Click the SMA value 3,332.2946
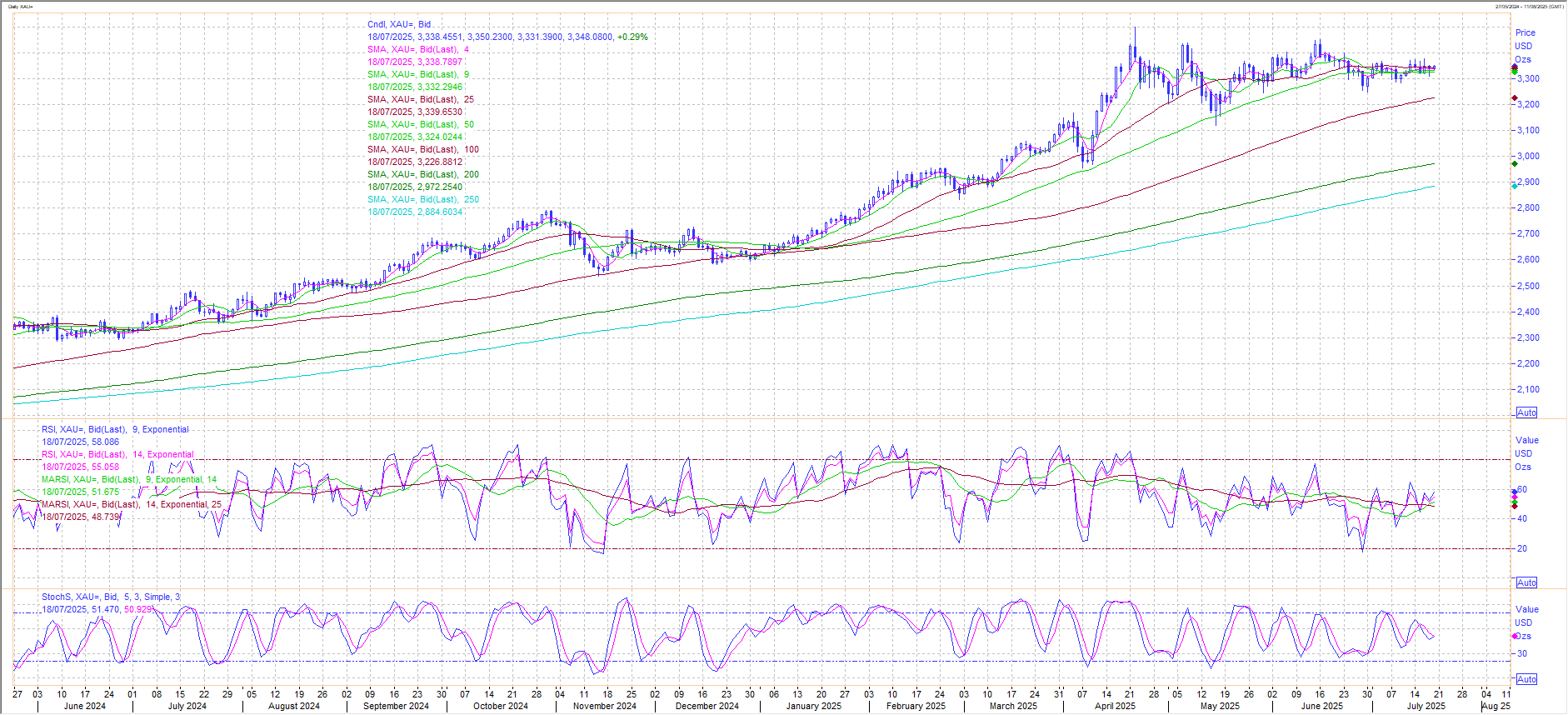1568x715 pixels. [x=440, y=87]
